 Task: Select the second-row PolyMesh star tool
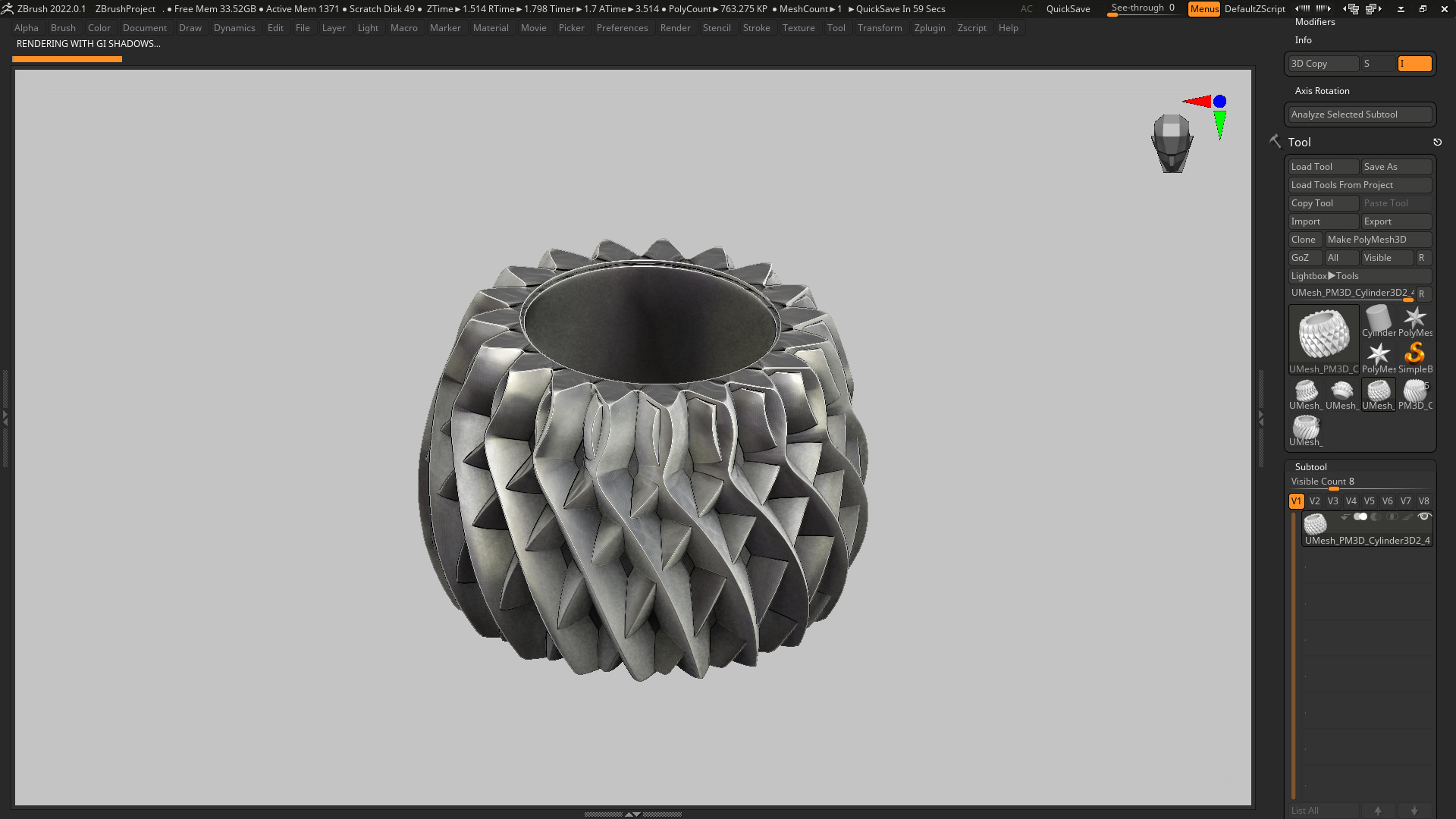(x=1379, y=358)
